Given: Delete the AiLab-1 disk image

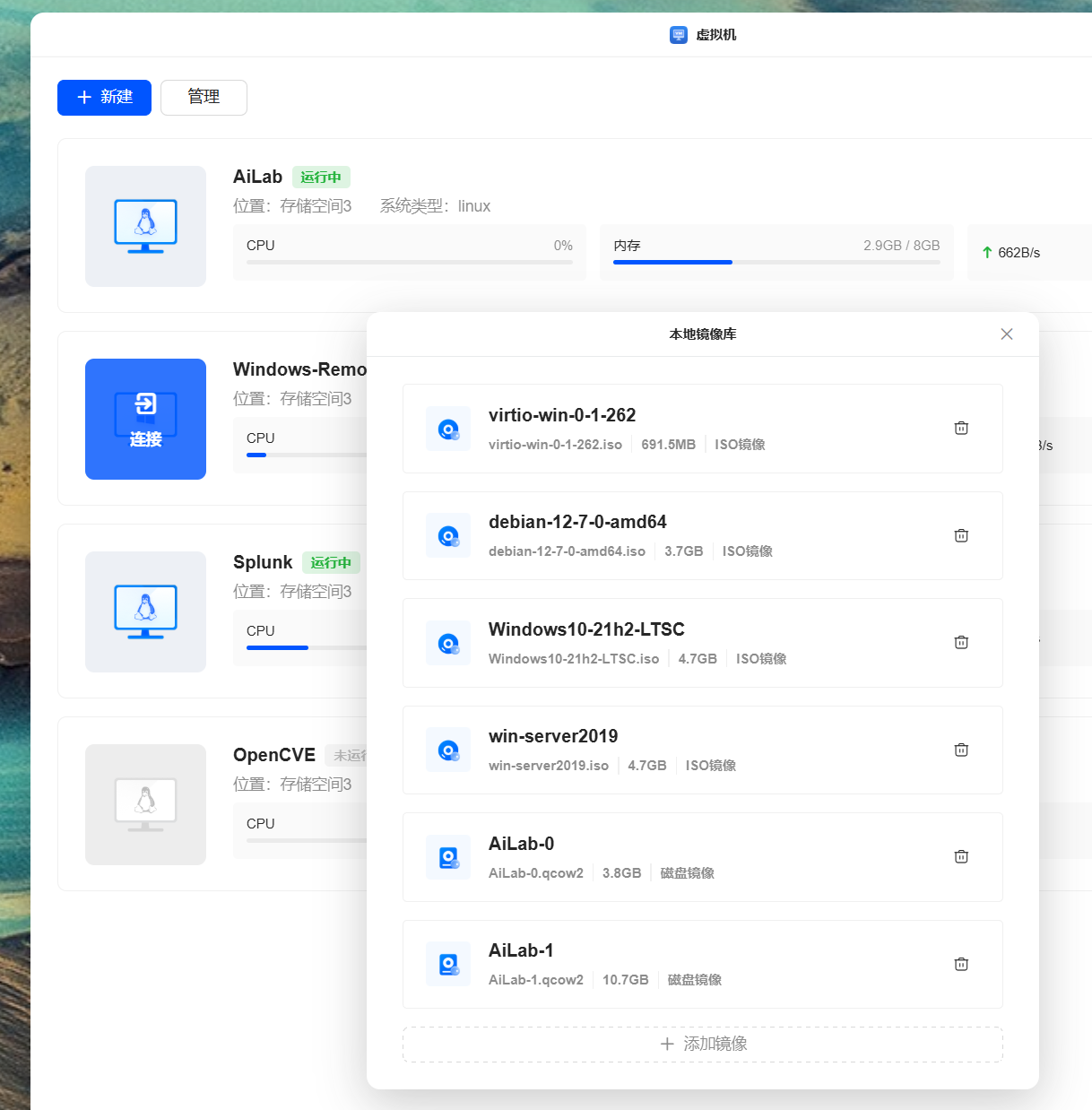Looking at the screenshot, I should coord(961,965).
